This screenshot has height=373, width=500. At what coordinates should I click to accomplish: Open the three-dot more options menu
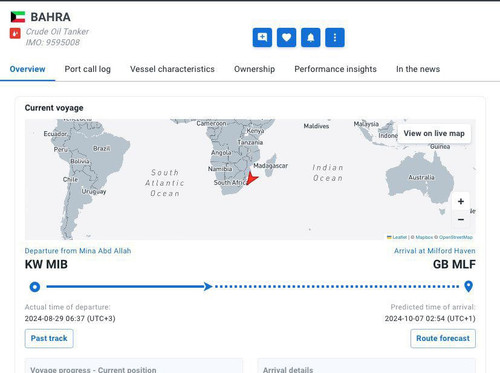pyautogui.click(x=335, y=37)
